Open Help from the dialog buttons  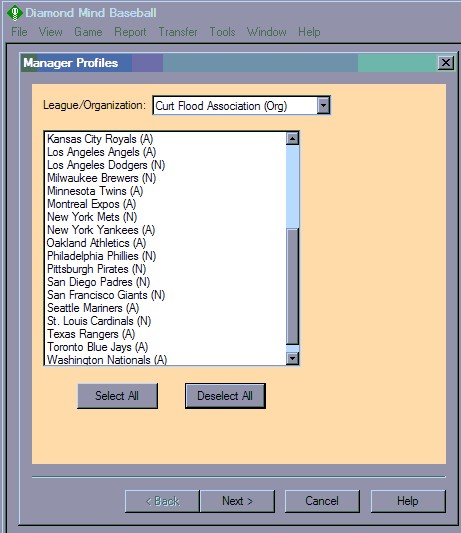coord(408,501)
